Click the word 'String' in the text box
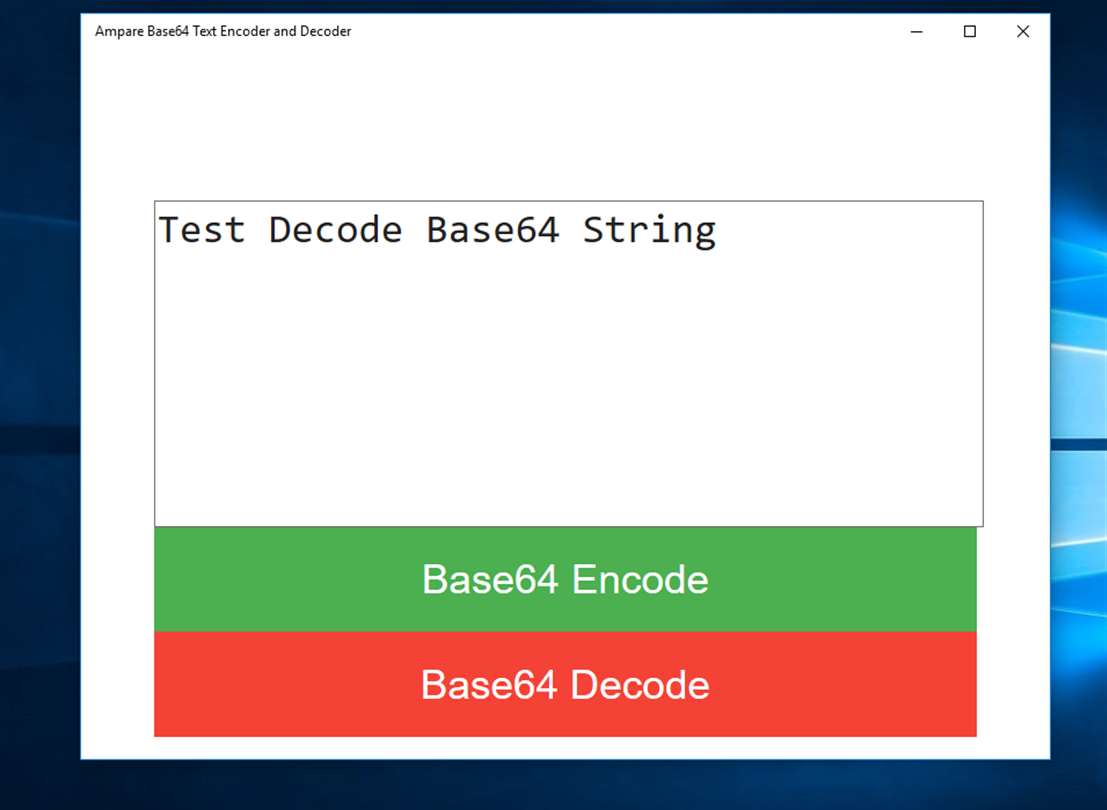Screen dimensions: 1107x810 [650, 230]
